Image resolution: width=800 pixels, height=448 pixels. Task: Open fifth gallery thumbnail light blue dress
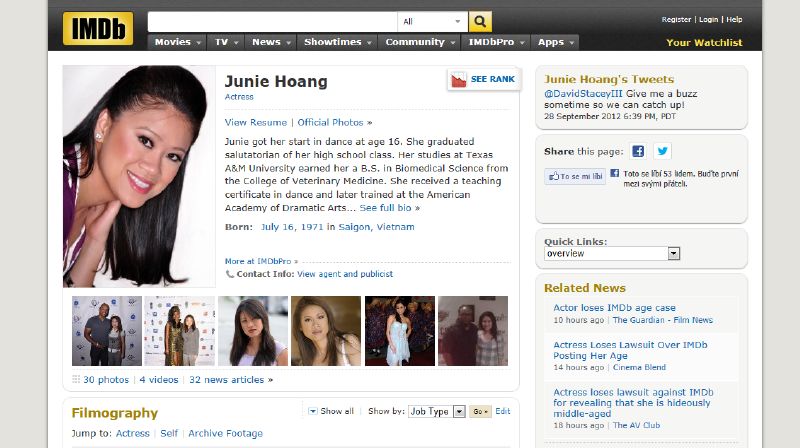coord(399,331)
